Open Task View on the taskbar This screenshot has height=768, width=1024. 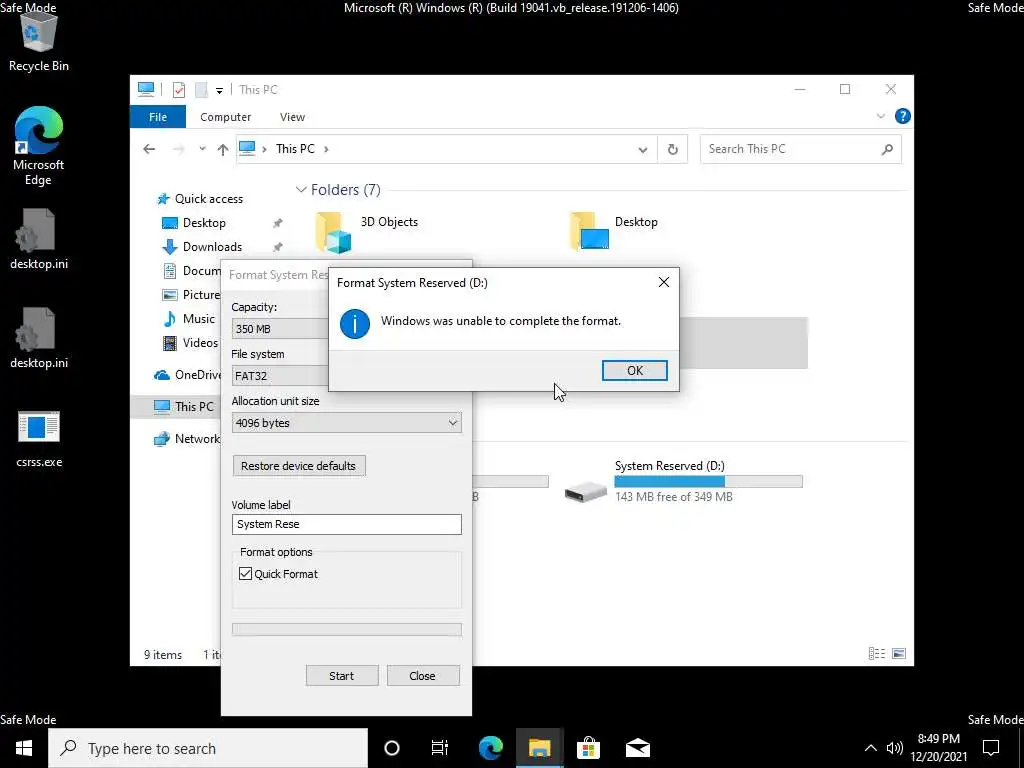pyautogui.click(x=440, y=748)
